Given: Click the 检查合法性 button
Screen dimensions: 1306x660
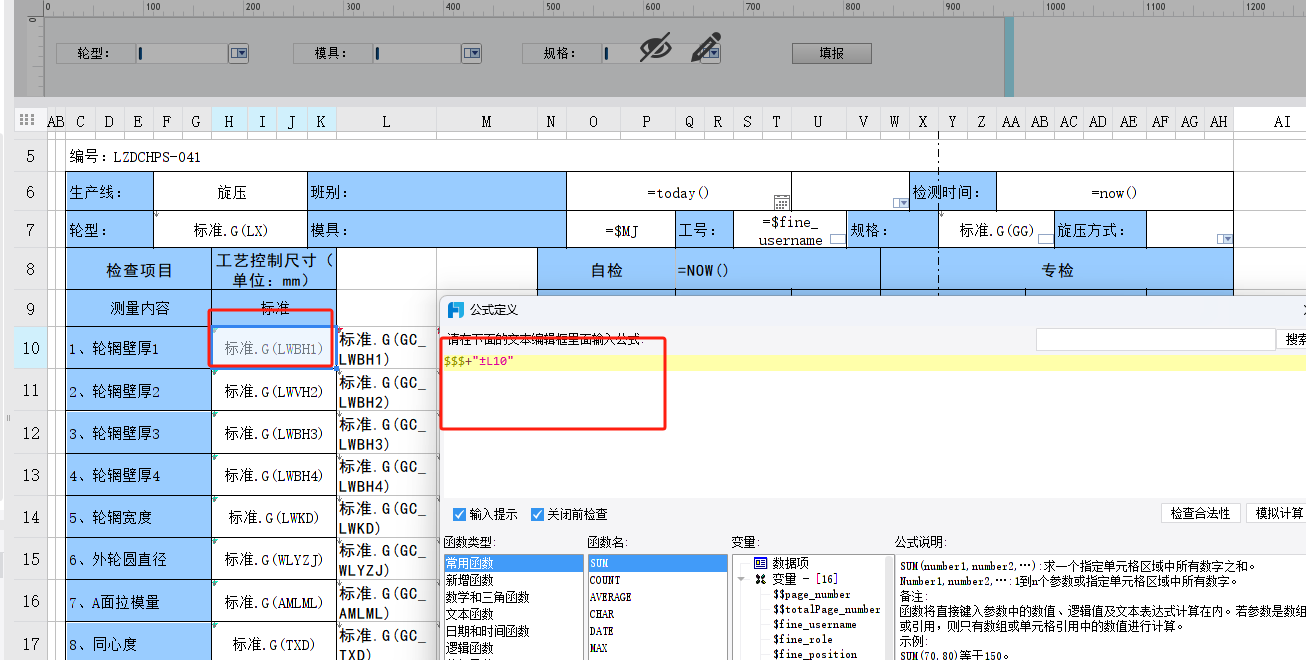Looking at the screenshot, I should (x=1201, y=513).
